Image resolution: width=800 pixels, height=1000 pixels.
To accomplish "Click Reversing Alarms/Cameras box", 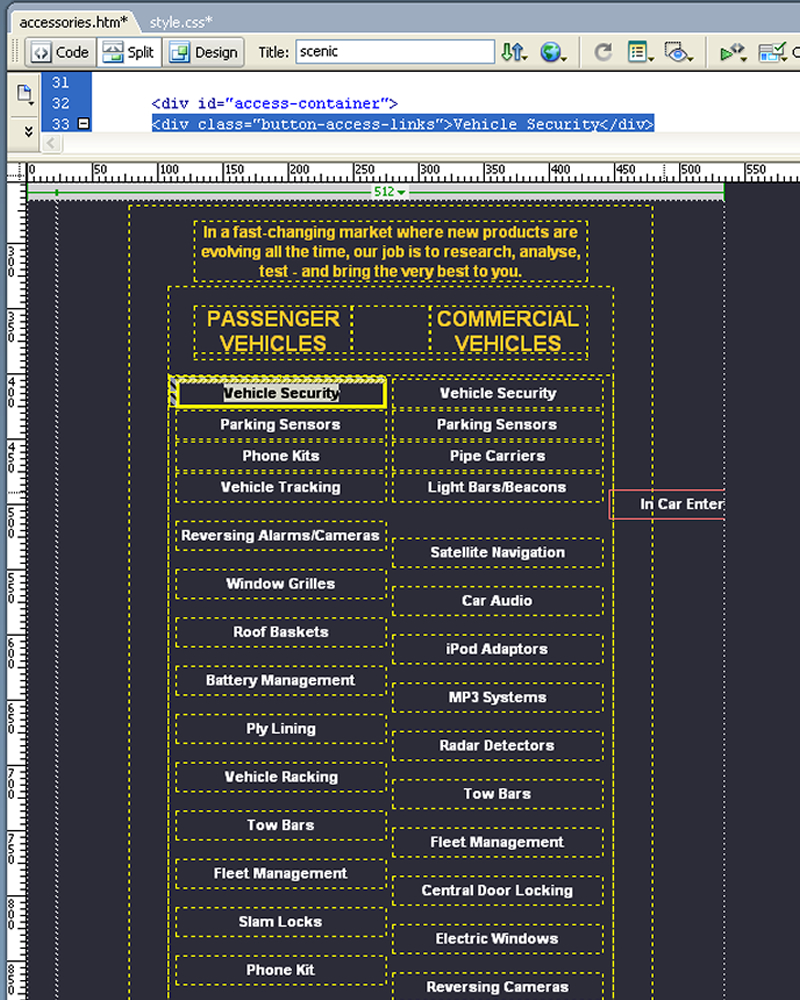I will (281, 535).
